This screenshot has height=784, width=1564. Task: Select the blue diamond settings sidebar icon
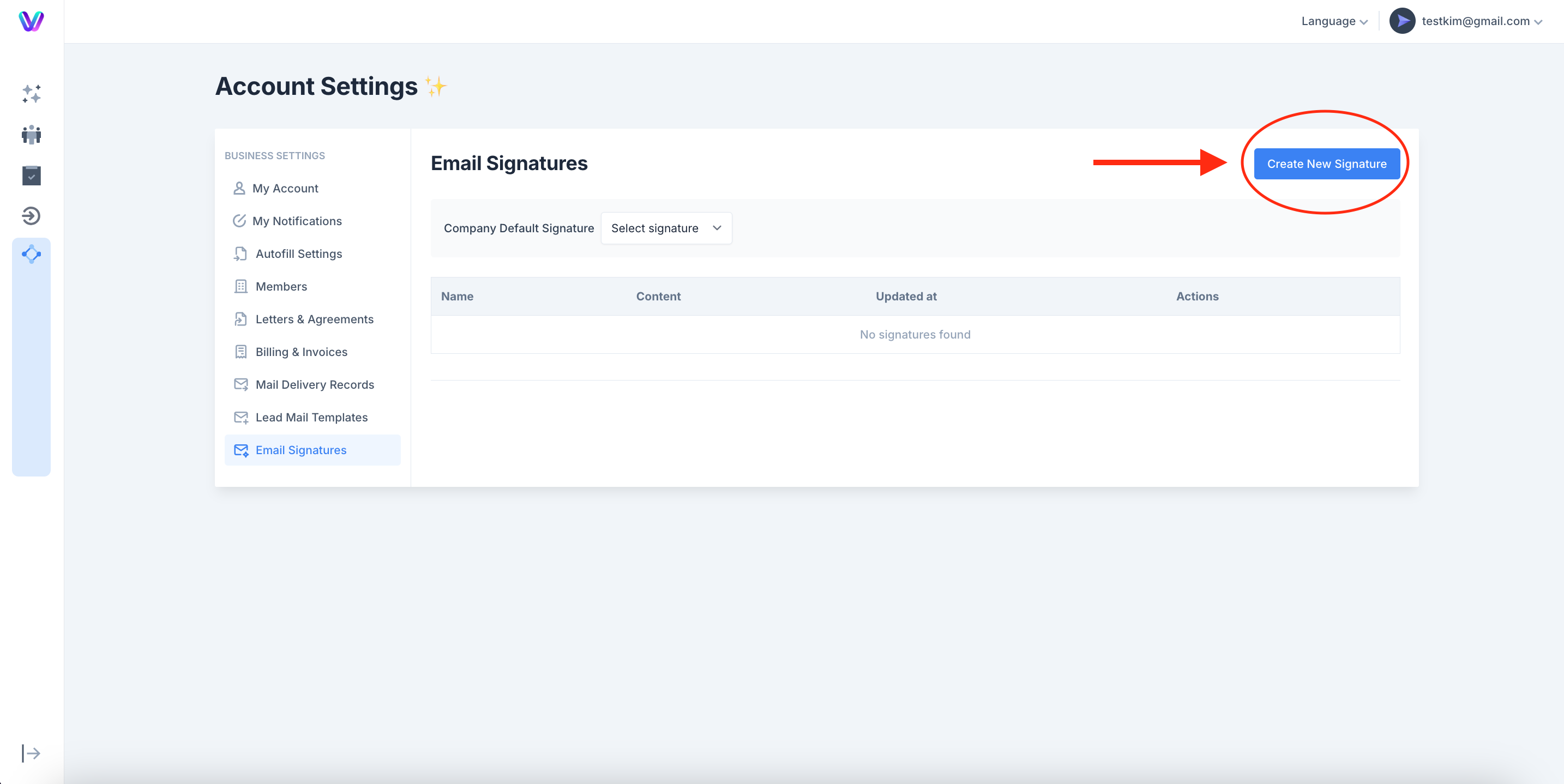31,254
